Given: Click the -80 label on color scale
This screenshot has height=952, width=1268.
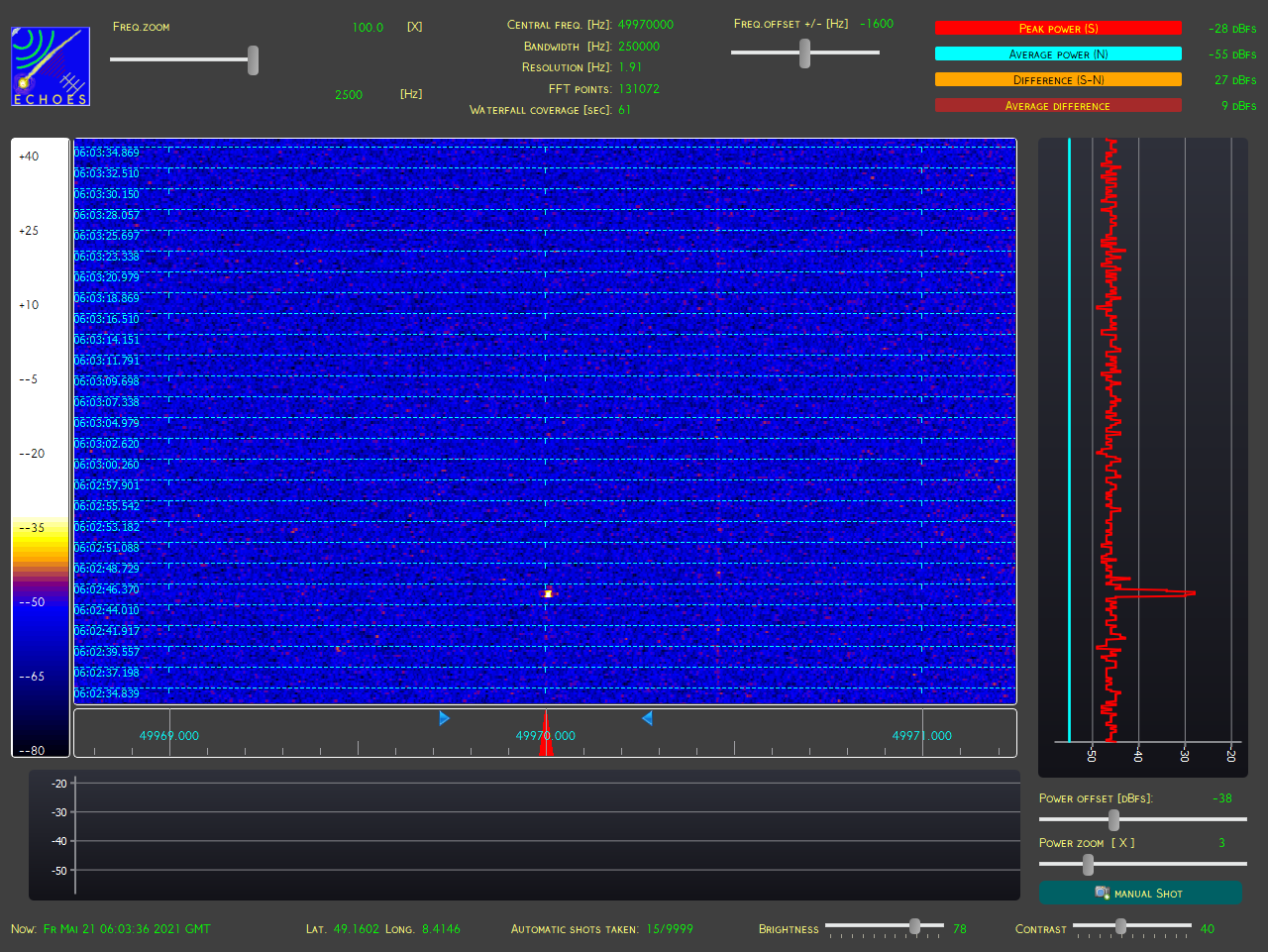Looking at the screenshot, I should (32, 751).
